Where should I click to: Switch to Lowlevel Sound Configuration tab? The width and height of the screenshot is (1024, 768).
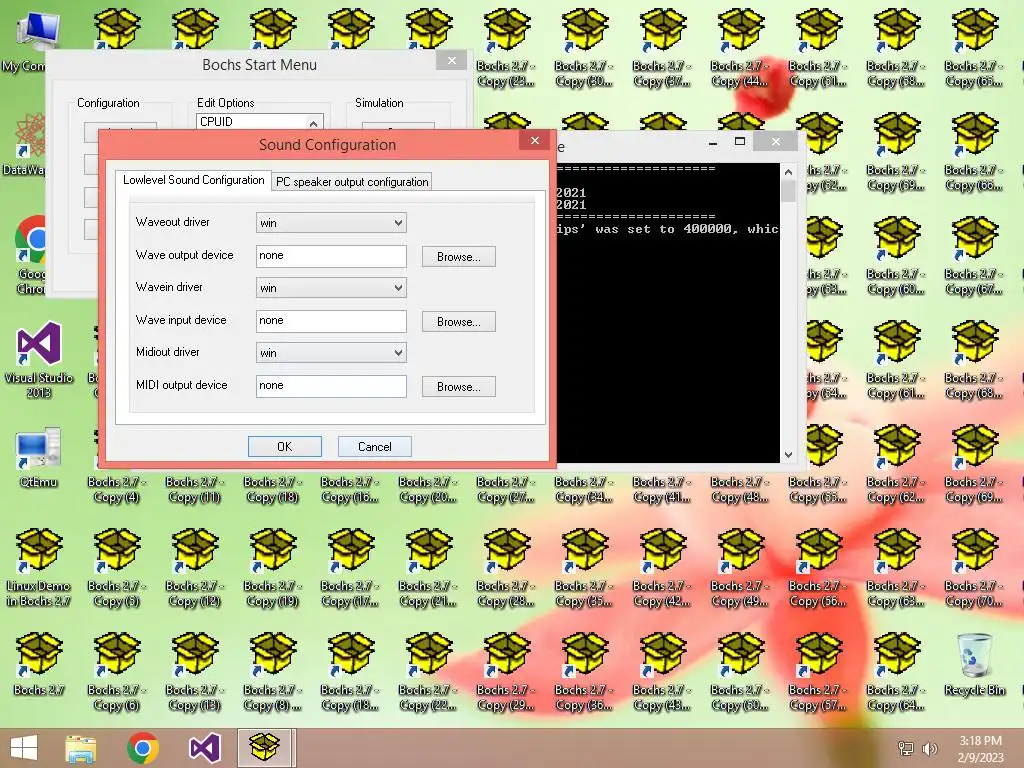click(193, 180)
